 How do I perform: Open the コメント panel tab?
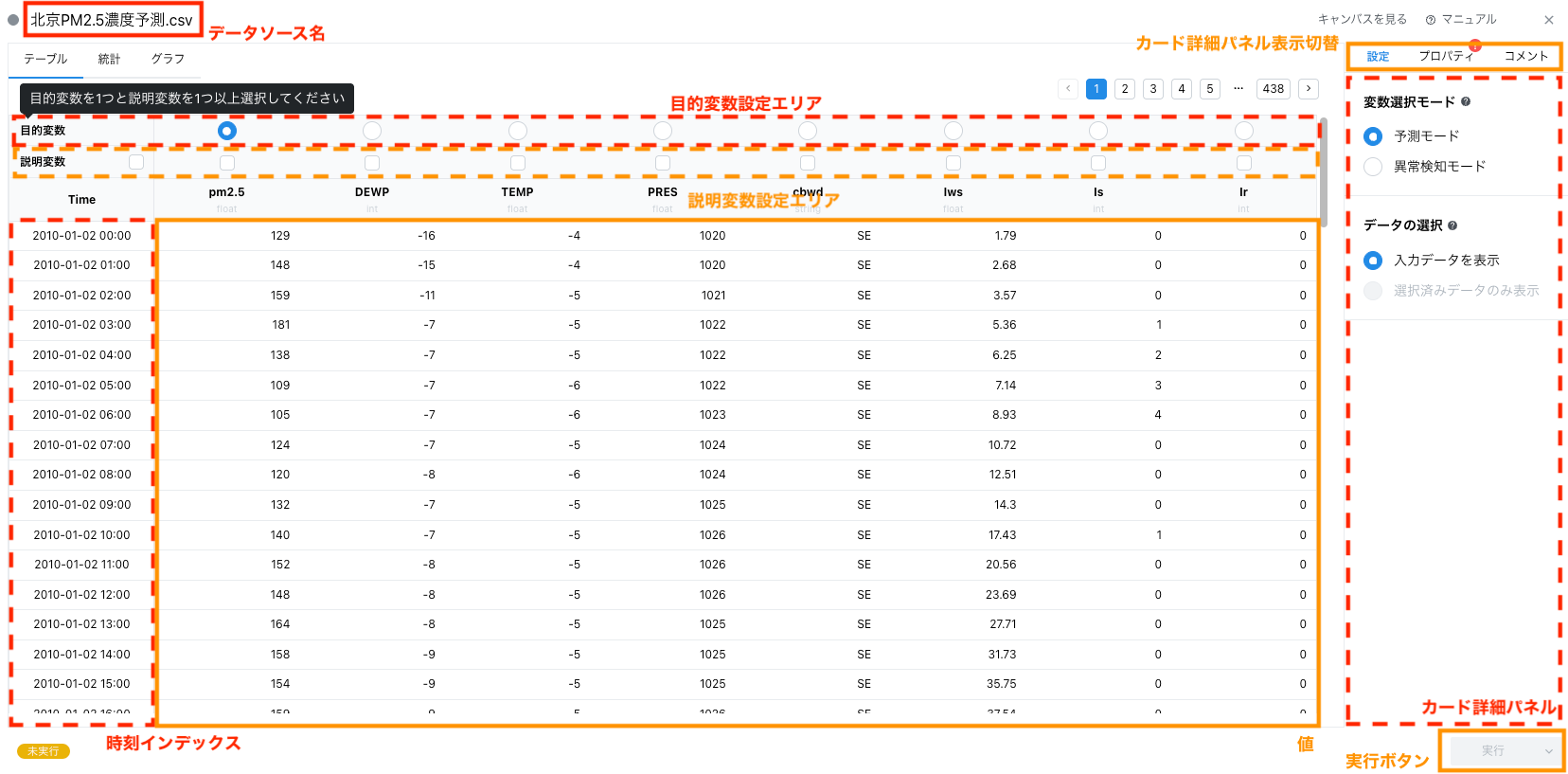click(1526, 56)
